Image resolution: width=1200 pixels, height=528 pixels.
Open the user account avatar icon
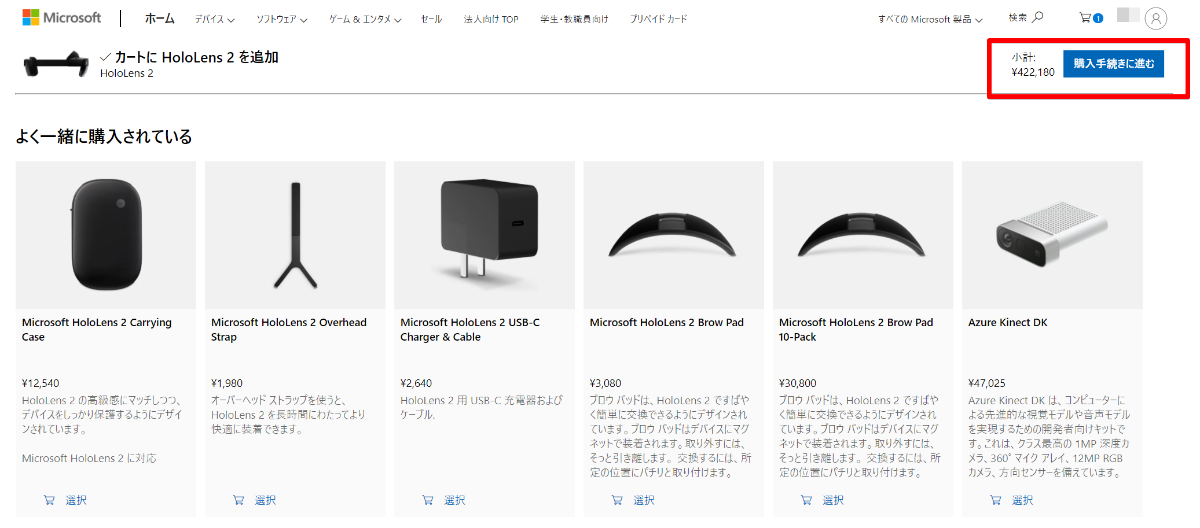point(1156,18)
